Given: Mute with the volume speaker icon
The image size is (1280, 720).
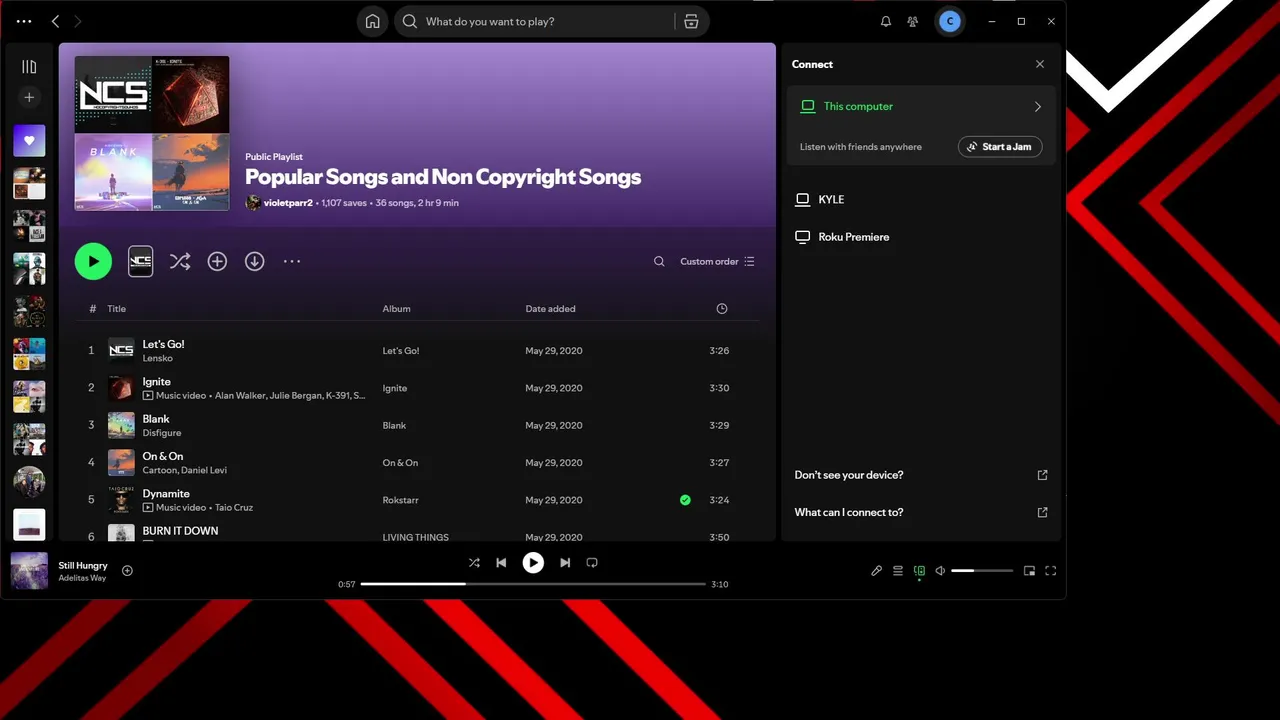Looking at the screenshot, I should (x=940, y=571).
